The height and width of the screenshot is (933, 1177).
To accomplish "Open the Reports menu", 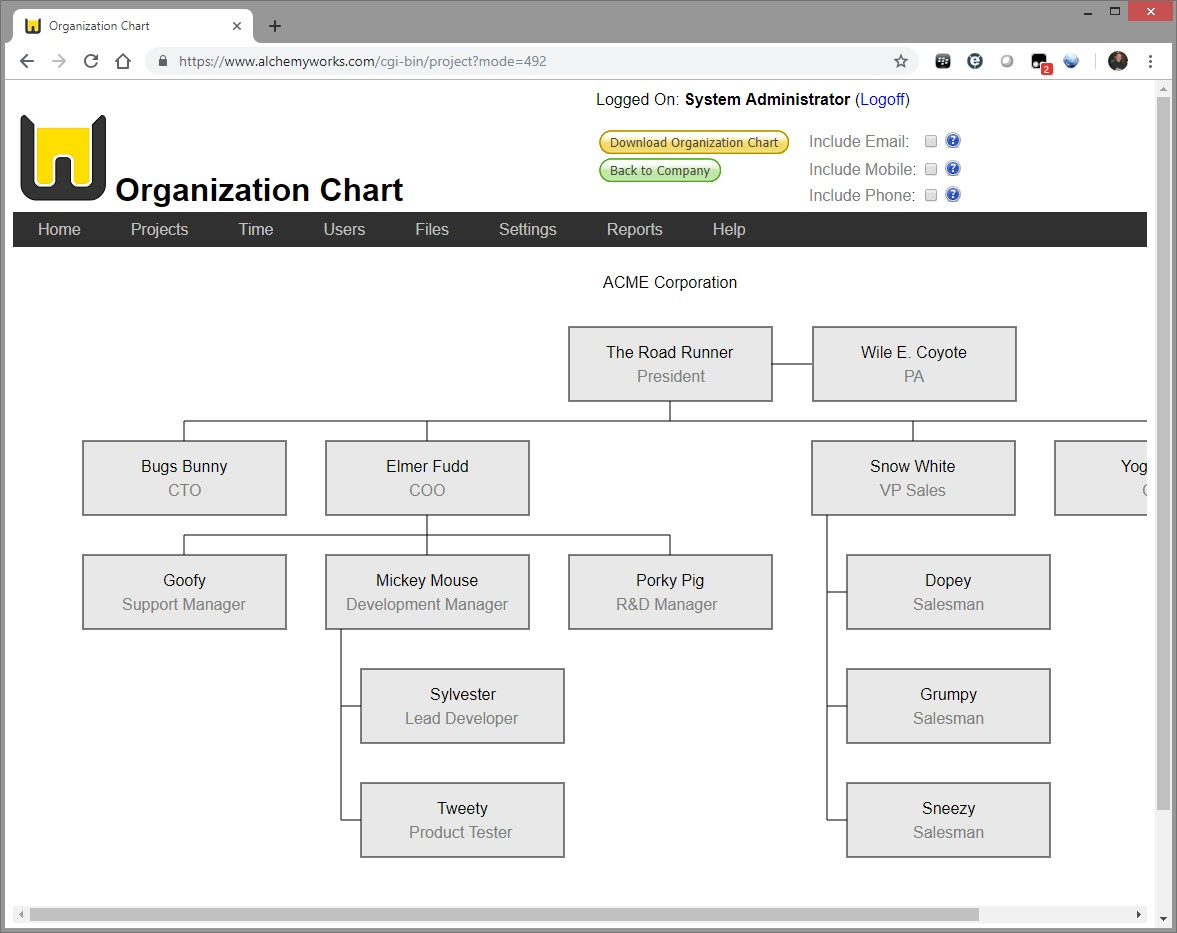I will pos(634,230).
